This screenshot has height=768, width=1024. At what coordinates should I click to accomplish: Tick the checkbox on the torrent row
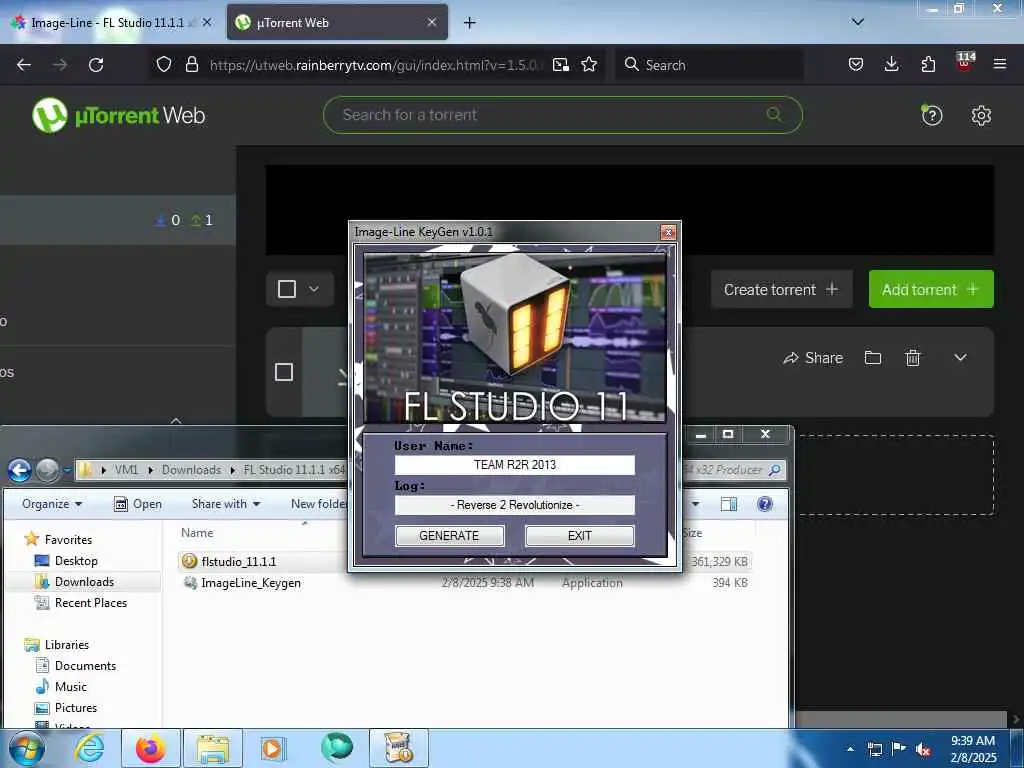283,372
